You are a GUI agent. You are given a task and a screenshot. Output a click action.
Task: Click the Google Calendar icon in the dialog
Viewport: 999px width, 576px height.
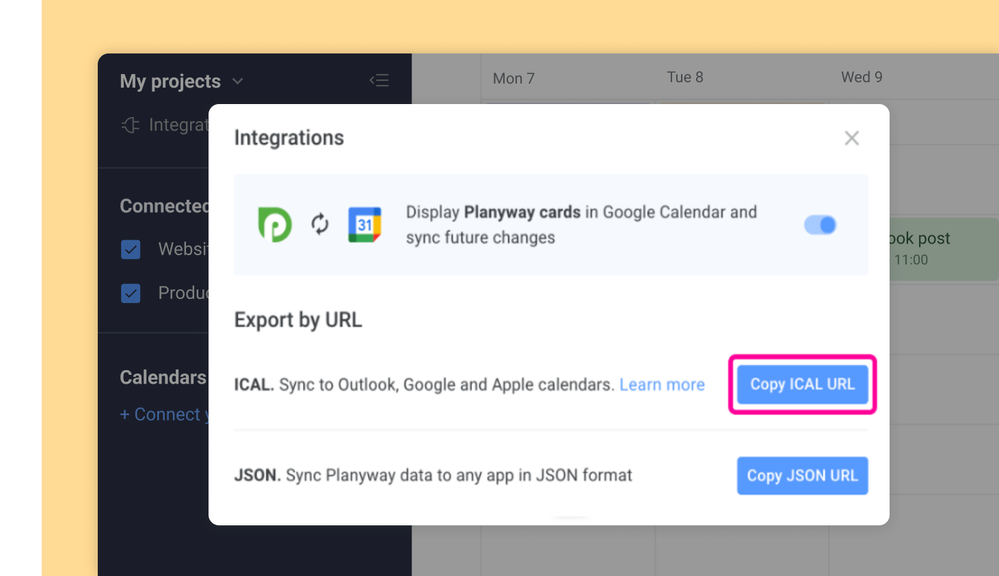click(x=364, y=224)
